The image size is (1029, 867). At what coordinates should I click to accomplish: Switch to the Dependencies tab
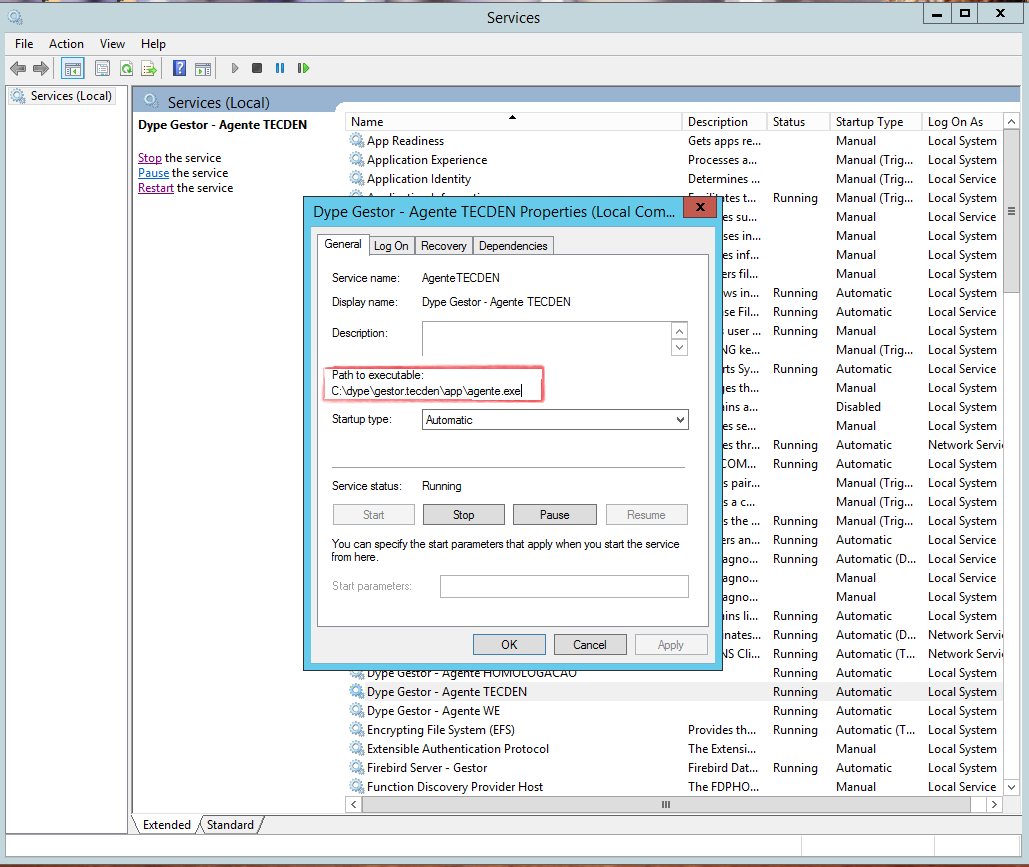[x=513, y=245]
